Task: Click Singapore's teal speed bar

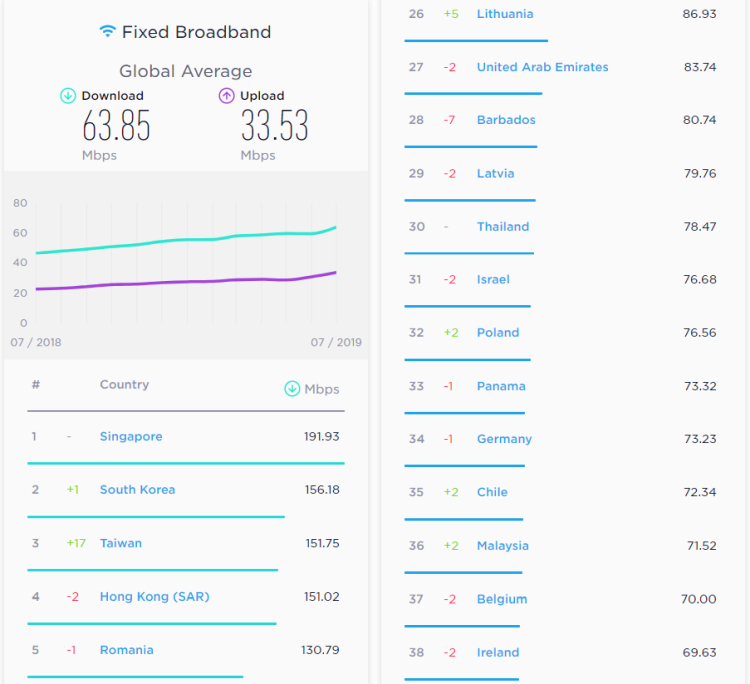Action: (186, 463)
